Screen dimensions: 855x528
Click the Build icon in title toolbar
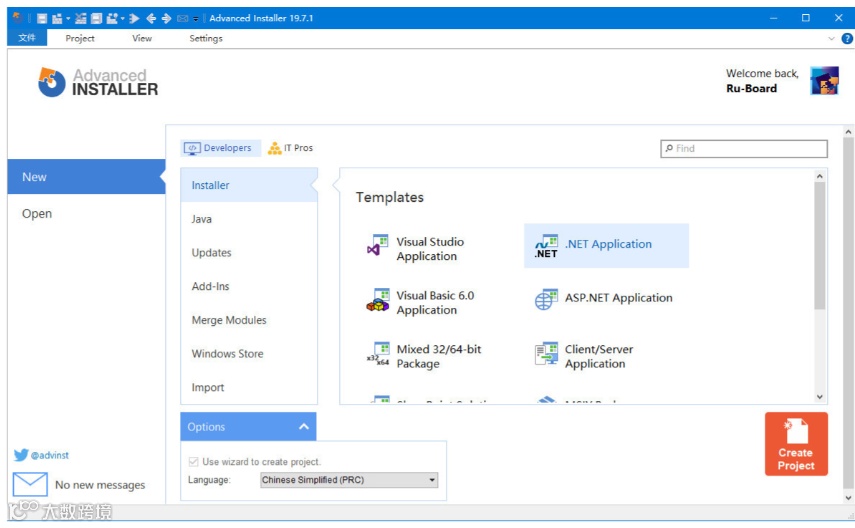[57, 19]
